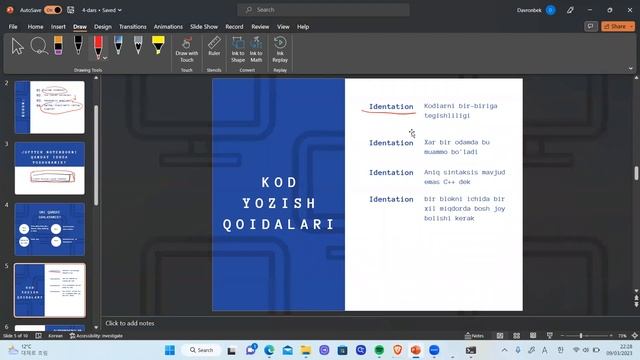Click the pen icon in title bar
This screenshot has width=640, height=360.
coord(570,10)
